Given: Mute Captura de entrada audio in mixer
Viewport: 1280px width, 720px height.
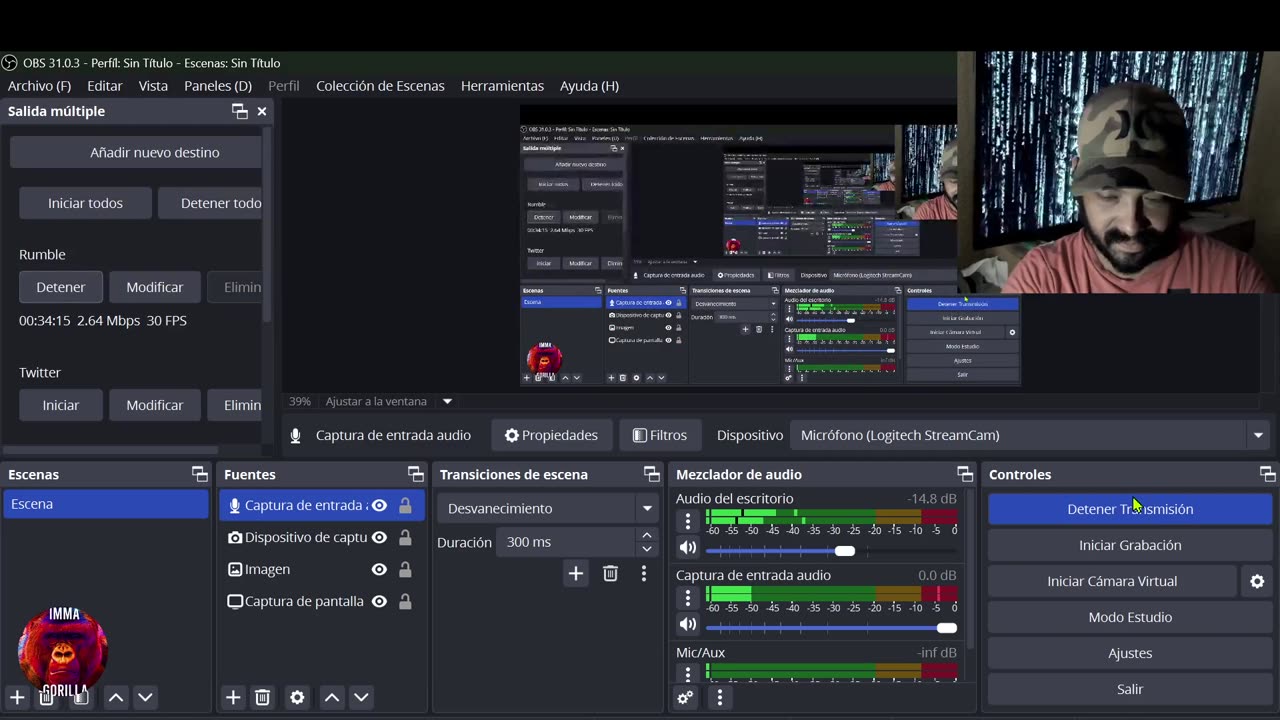Looking at the screenshot, I should coord(687,624).
